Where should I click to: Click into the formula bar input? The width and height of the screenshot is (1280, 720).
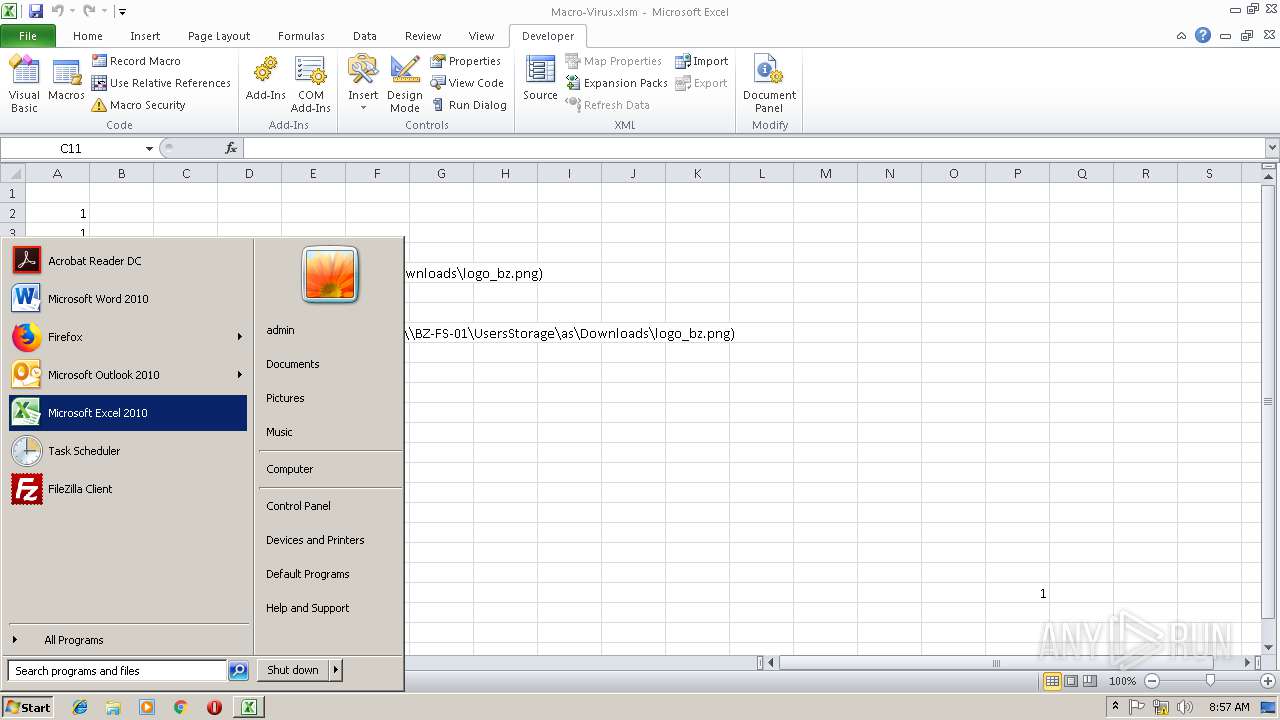click(x=754, y=148)
